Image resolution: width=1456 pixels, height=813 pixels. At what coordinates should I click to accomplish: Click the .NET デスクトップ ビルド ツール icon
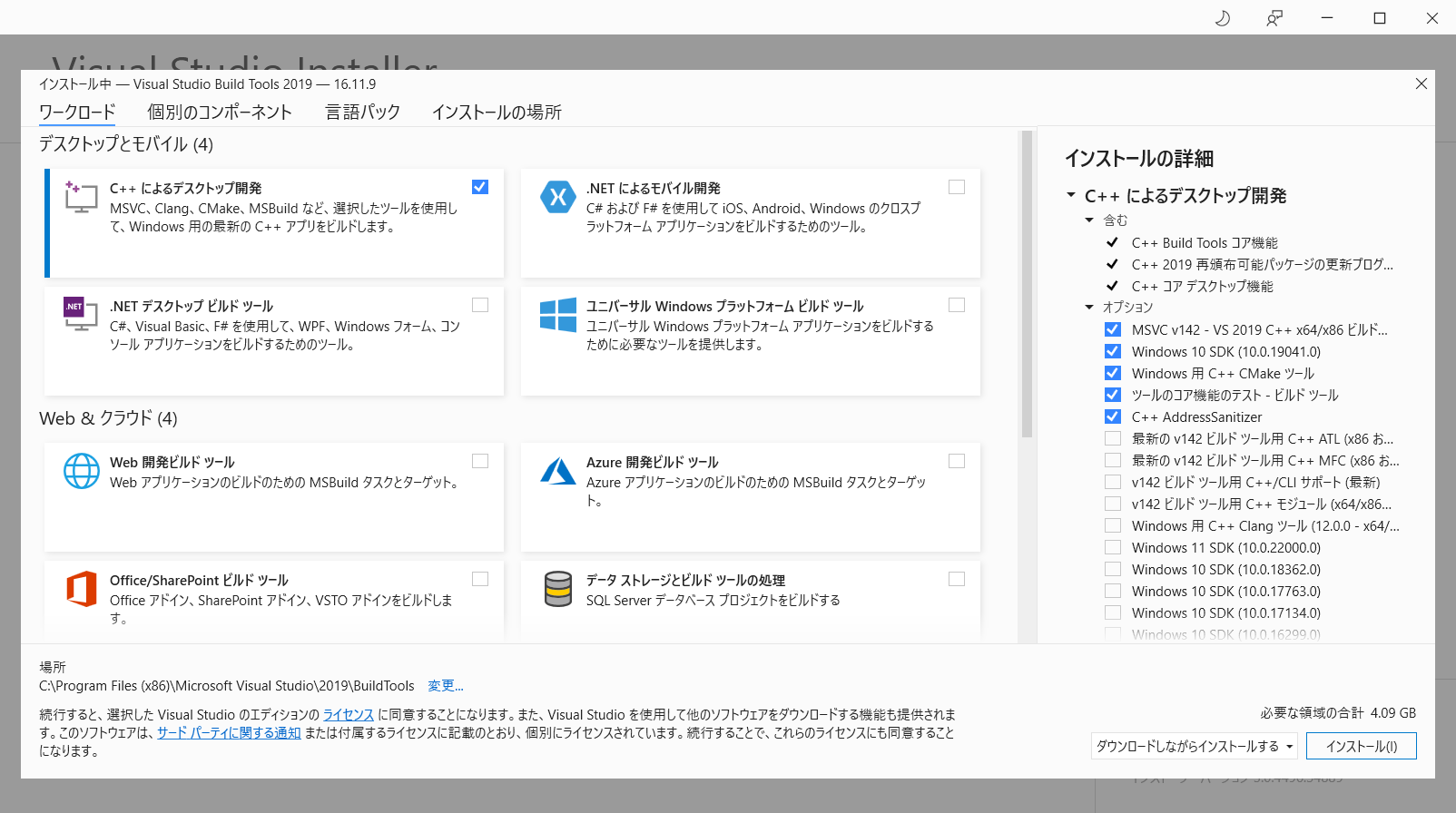pos(81,314)
